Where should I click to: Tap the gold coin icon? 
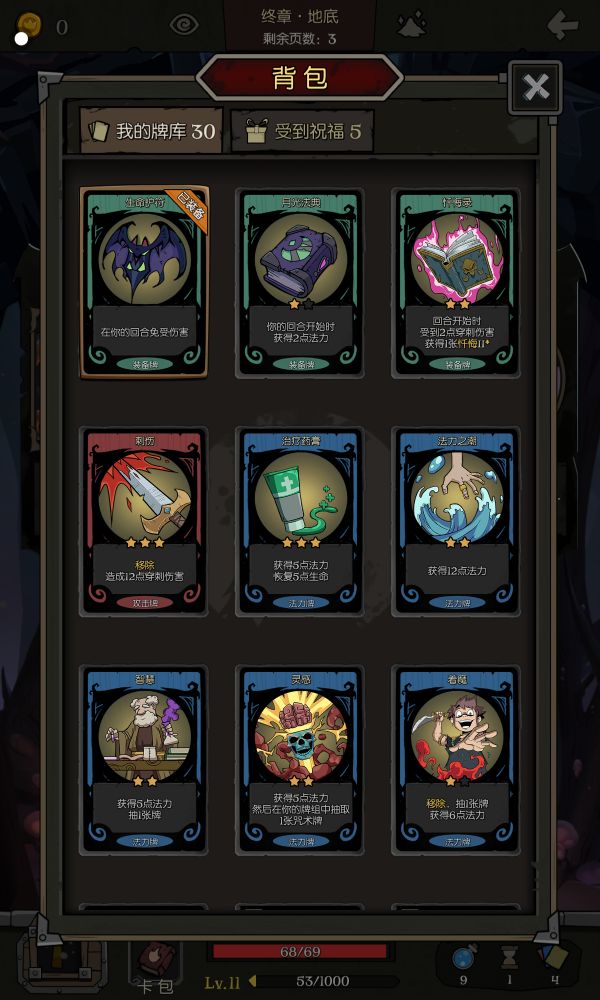coord(29,26)
